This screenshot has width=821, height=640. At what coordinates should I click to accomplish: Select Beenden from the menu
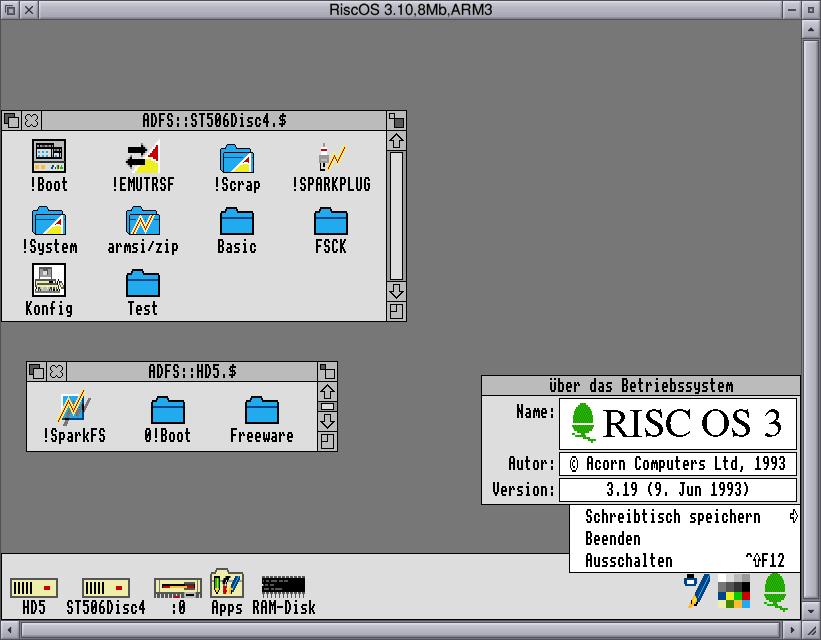612,539
